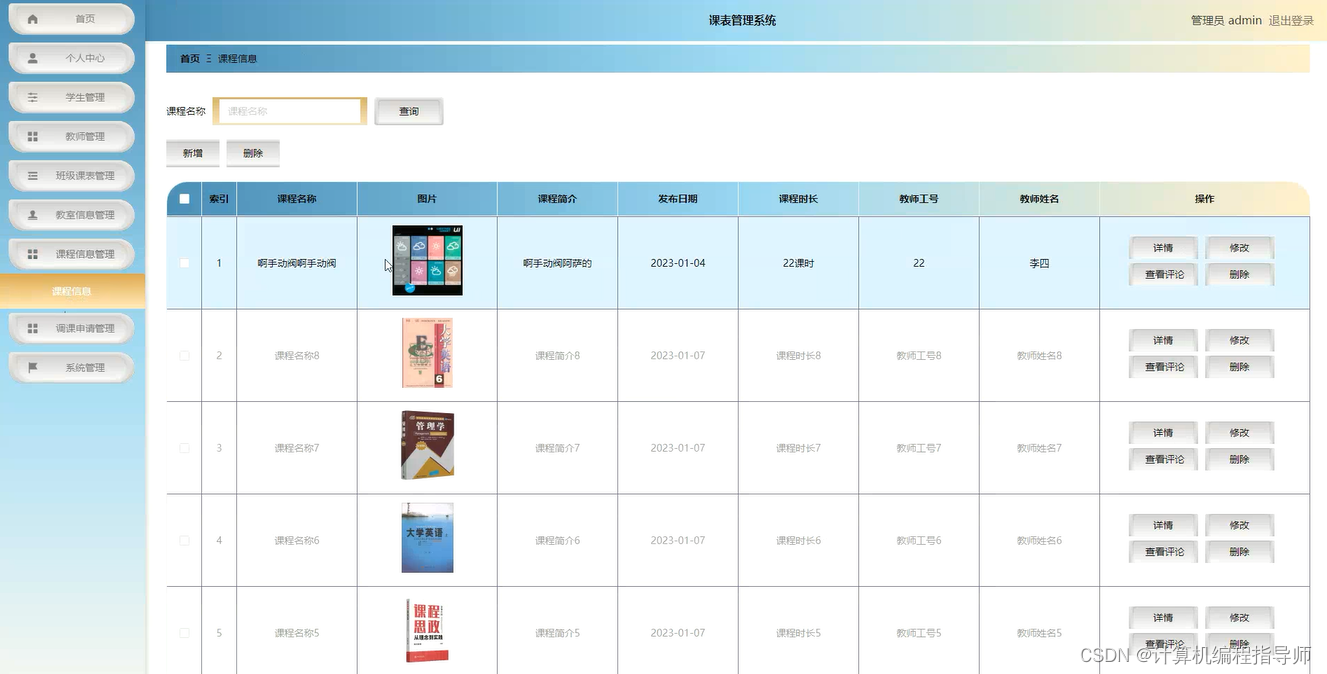
Task: Click the 发布日期 column header
Action: click(678, 199)
